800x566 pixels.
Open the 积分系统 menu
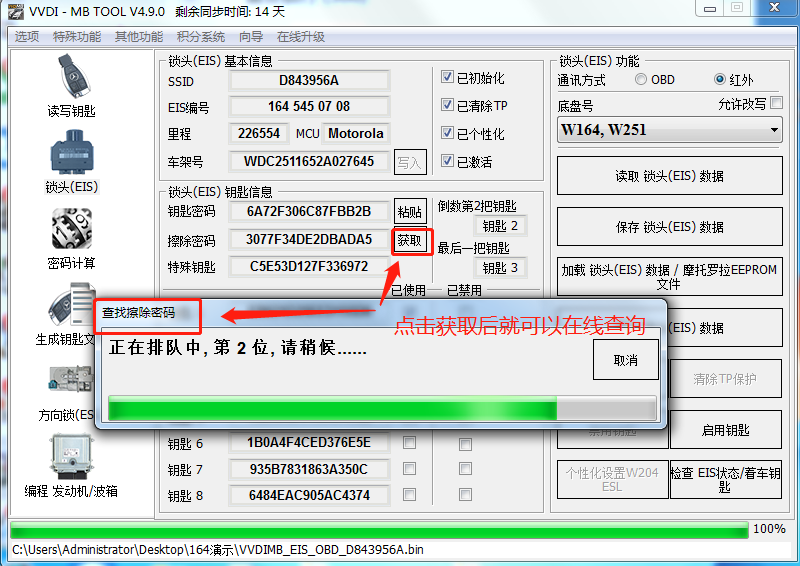(x=201, y=36)
